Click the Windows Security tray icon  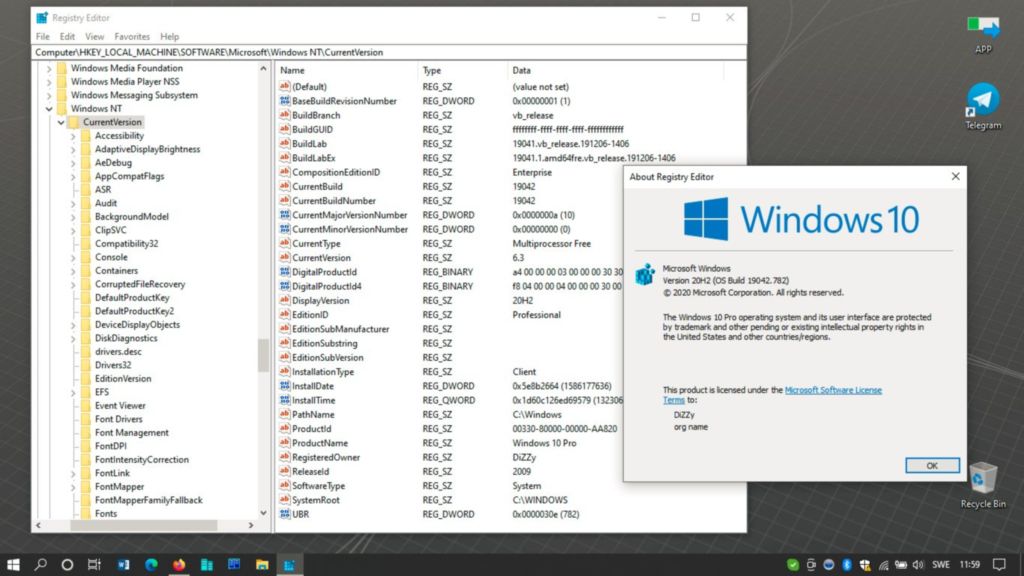coord(865,564)
